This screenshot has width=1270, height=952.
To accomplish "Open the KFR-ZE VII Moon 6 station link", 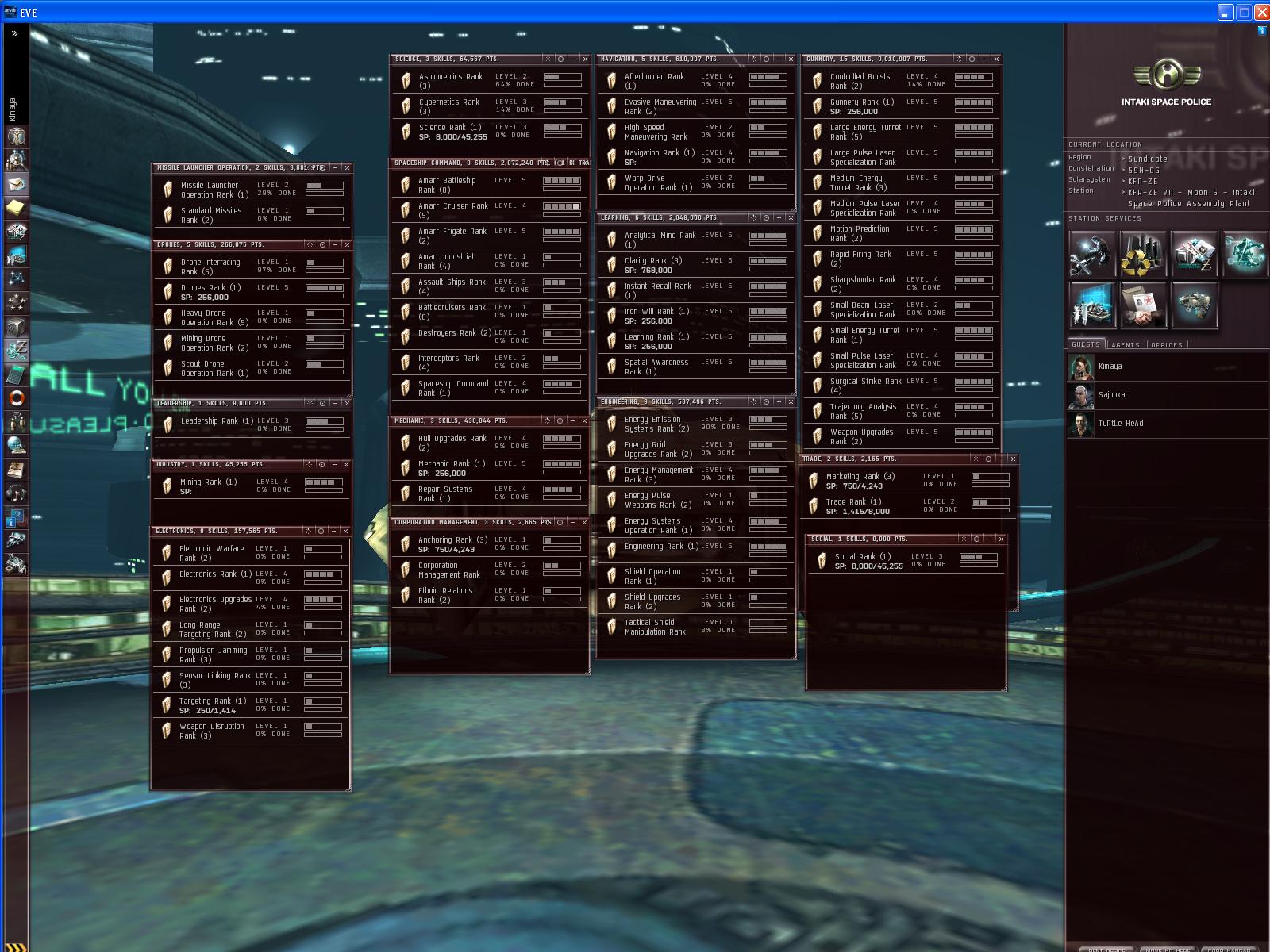I will point(1191,198).
